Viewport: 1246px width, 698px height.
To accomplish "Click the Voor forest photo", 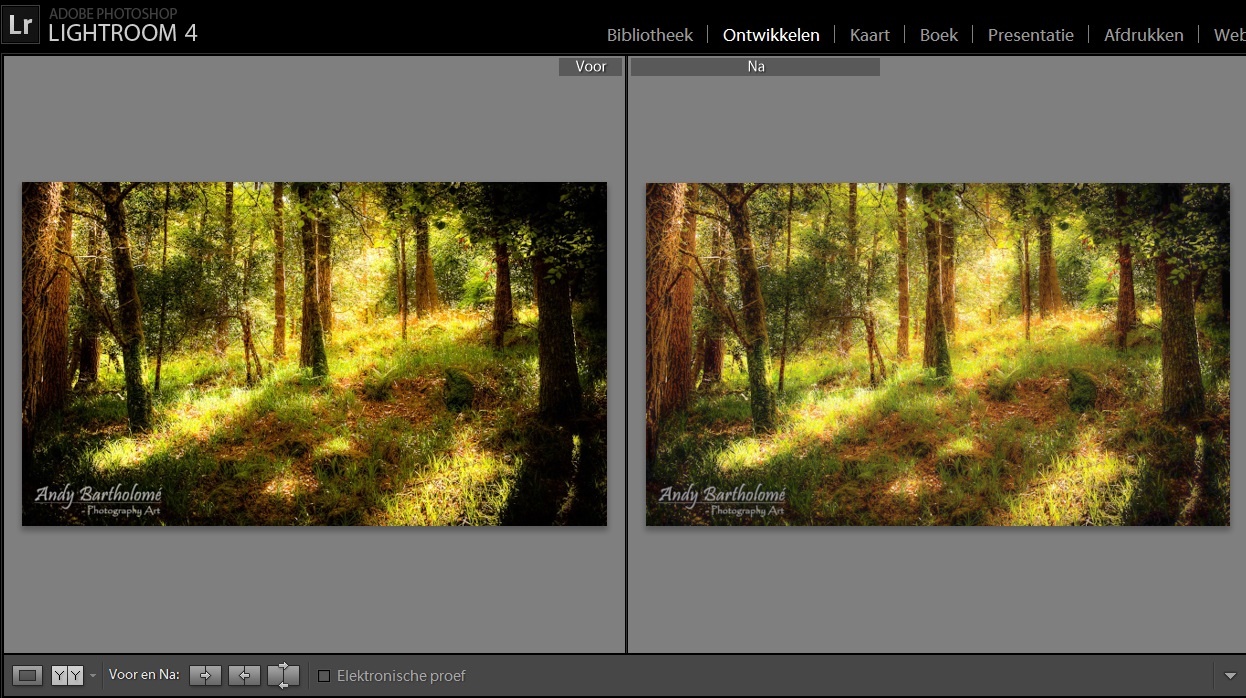I will [x=314, y=354].
